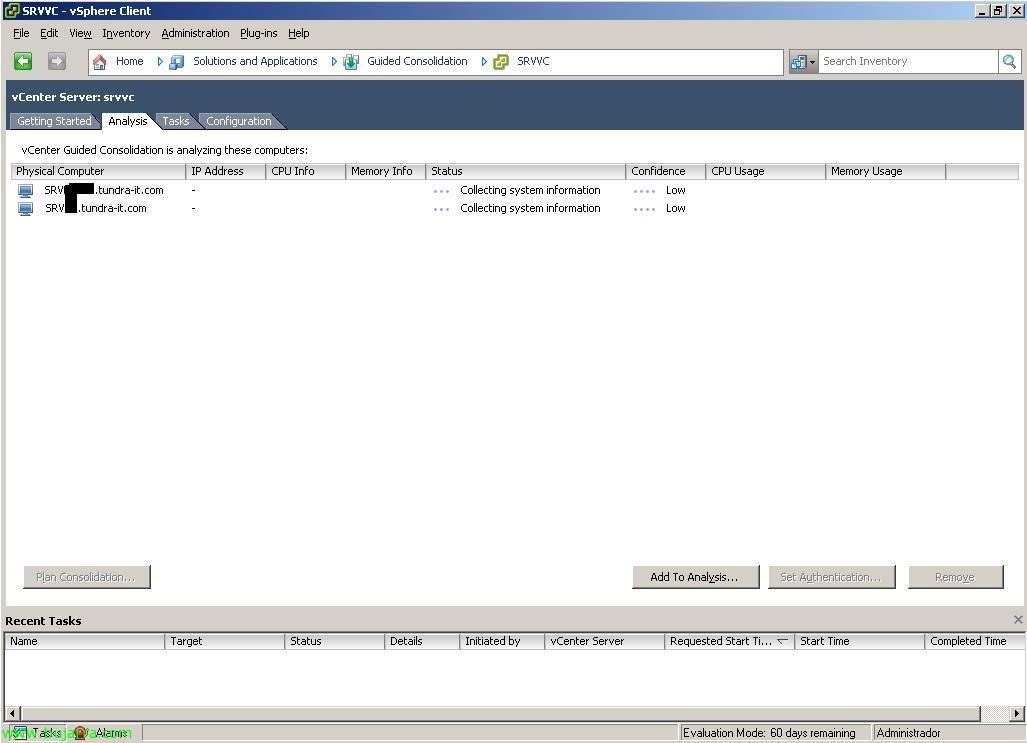Click the CPU Info column header
Image resolution: width=1027 pixels, height=743 pixels.
[305, 171]
